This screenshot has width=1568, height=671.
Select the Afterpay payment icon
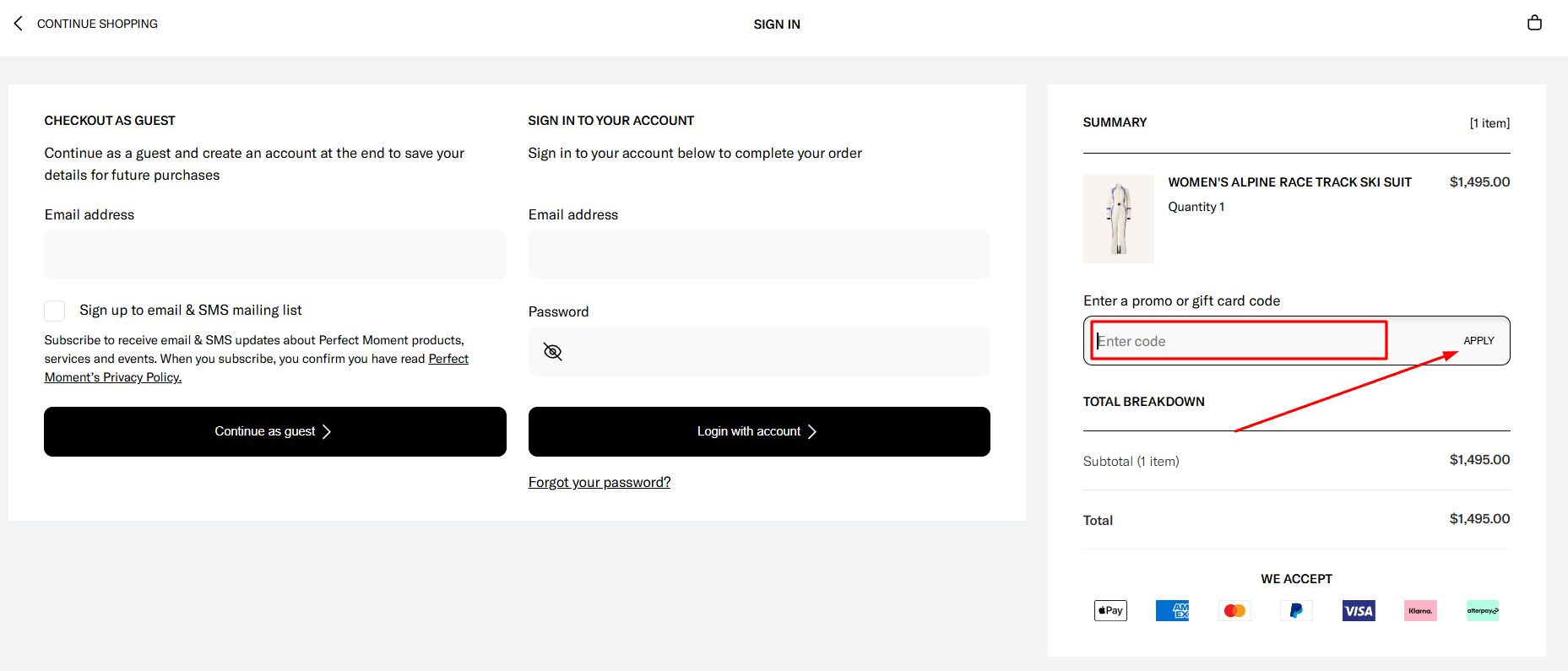[x=1482, y=609]
